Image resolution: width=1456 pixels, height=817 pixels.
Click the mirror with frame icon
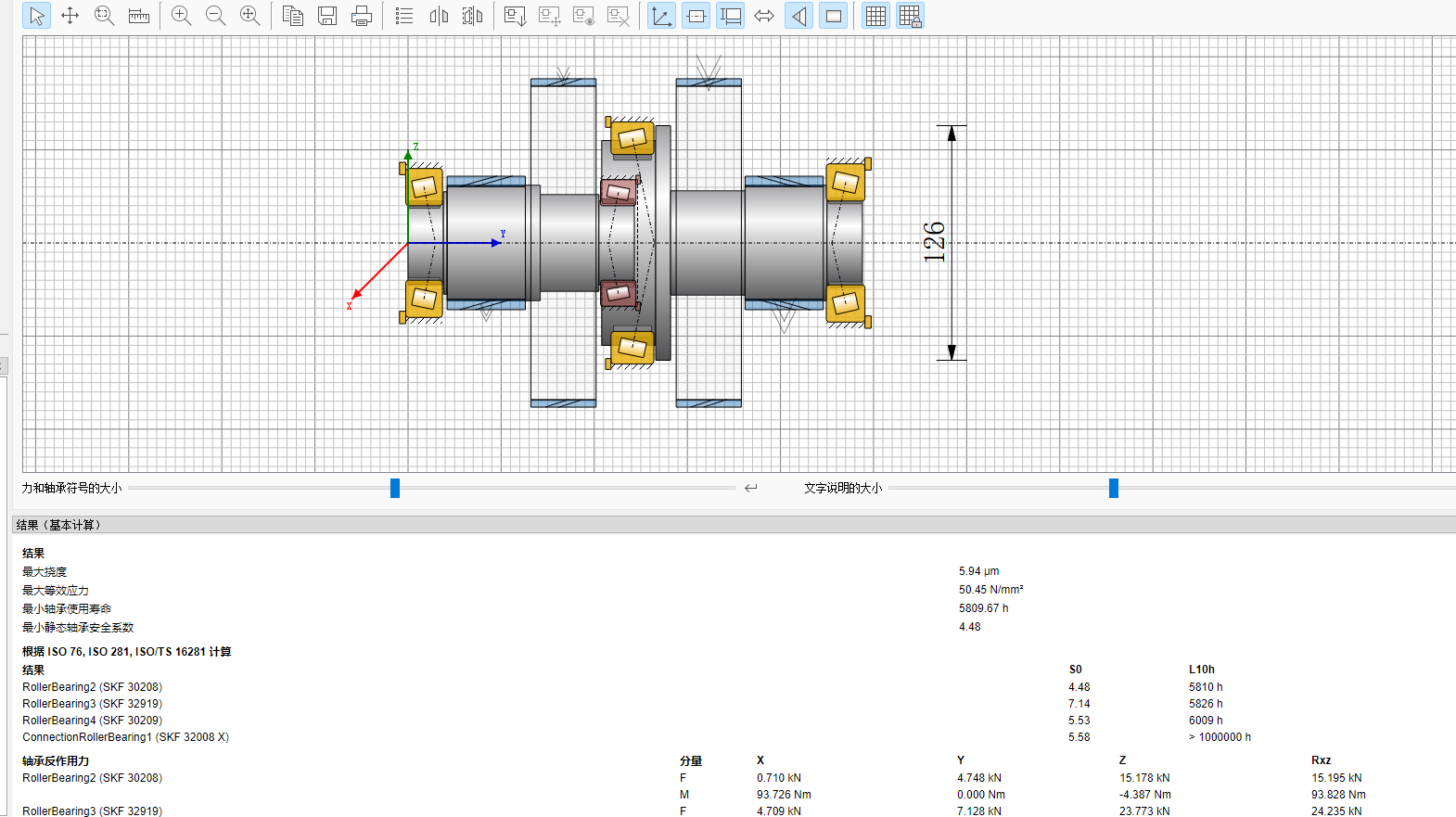(x=473, y=16)
